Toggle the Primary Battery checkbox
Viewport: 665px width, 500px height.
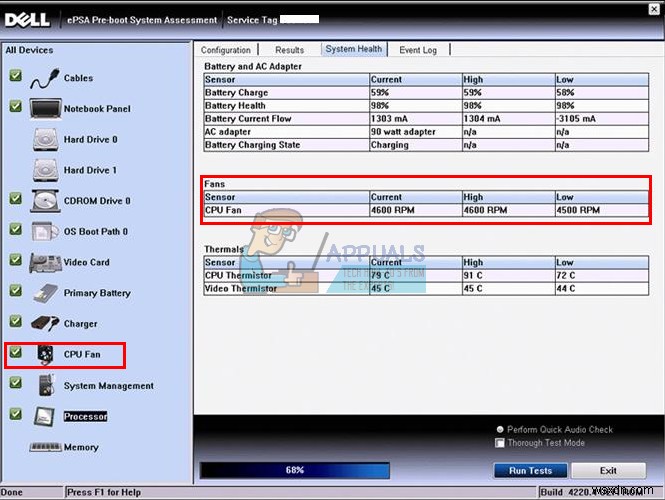point(16,291)
